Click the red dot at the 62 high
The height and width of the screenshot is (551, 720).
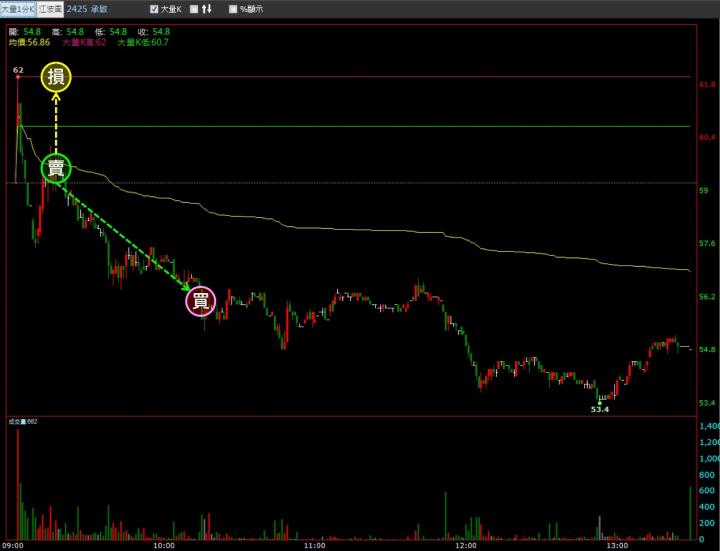tap(18, 77)
